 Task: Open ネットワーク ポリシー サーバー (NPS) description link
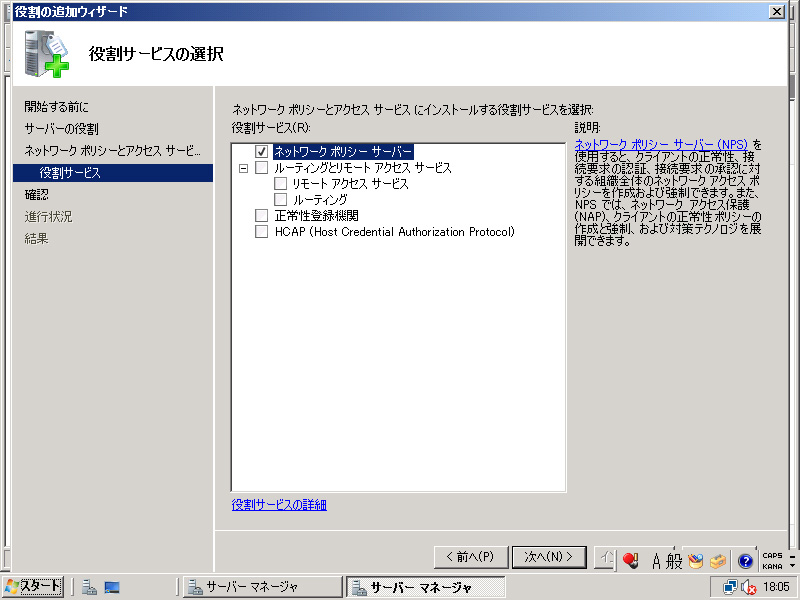pos(661,145)
